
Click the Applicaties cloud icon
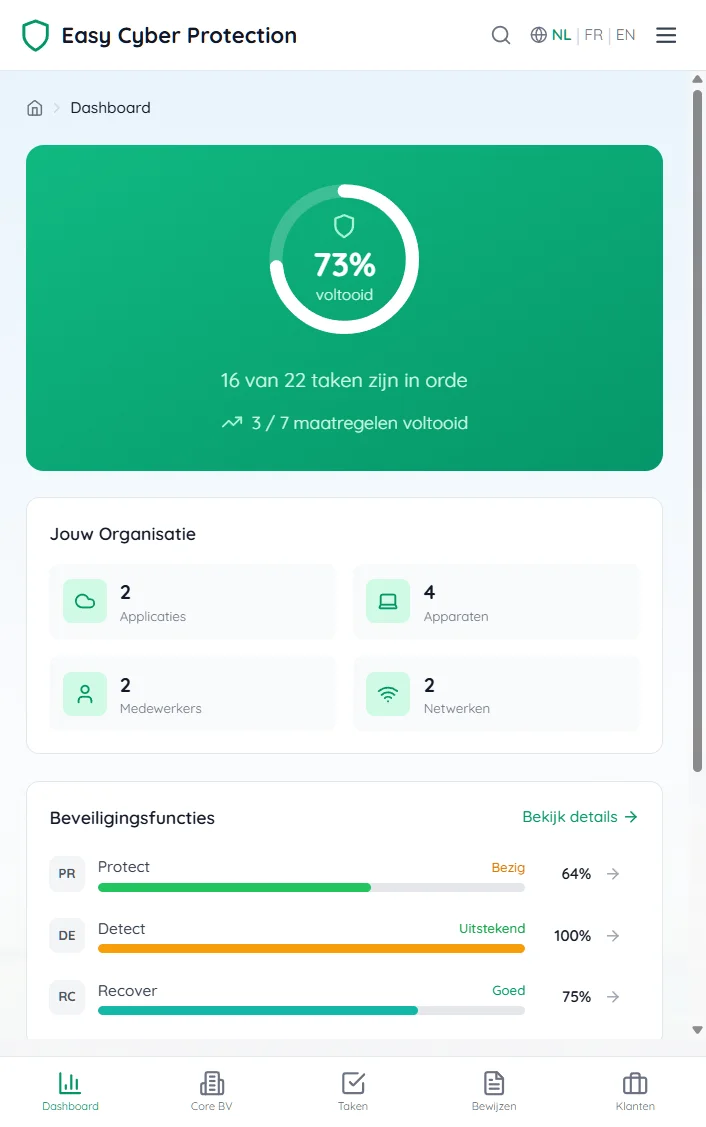click(84, 601)
